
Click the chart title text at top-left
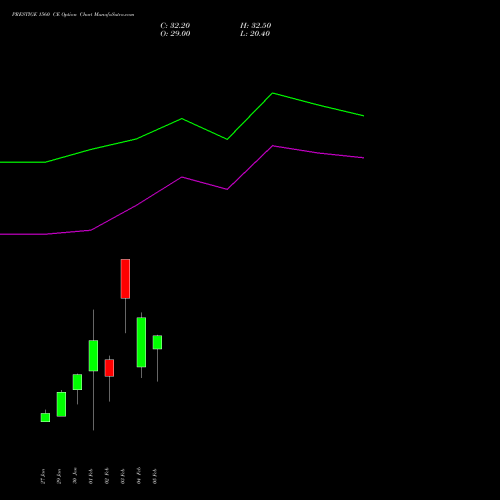[x=73, y=15]
